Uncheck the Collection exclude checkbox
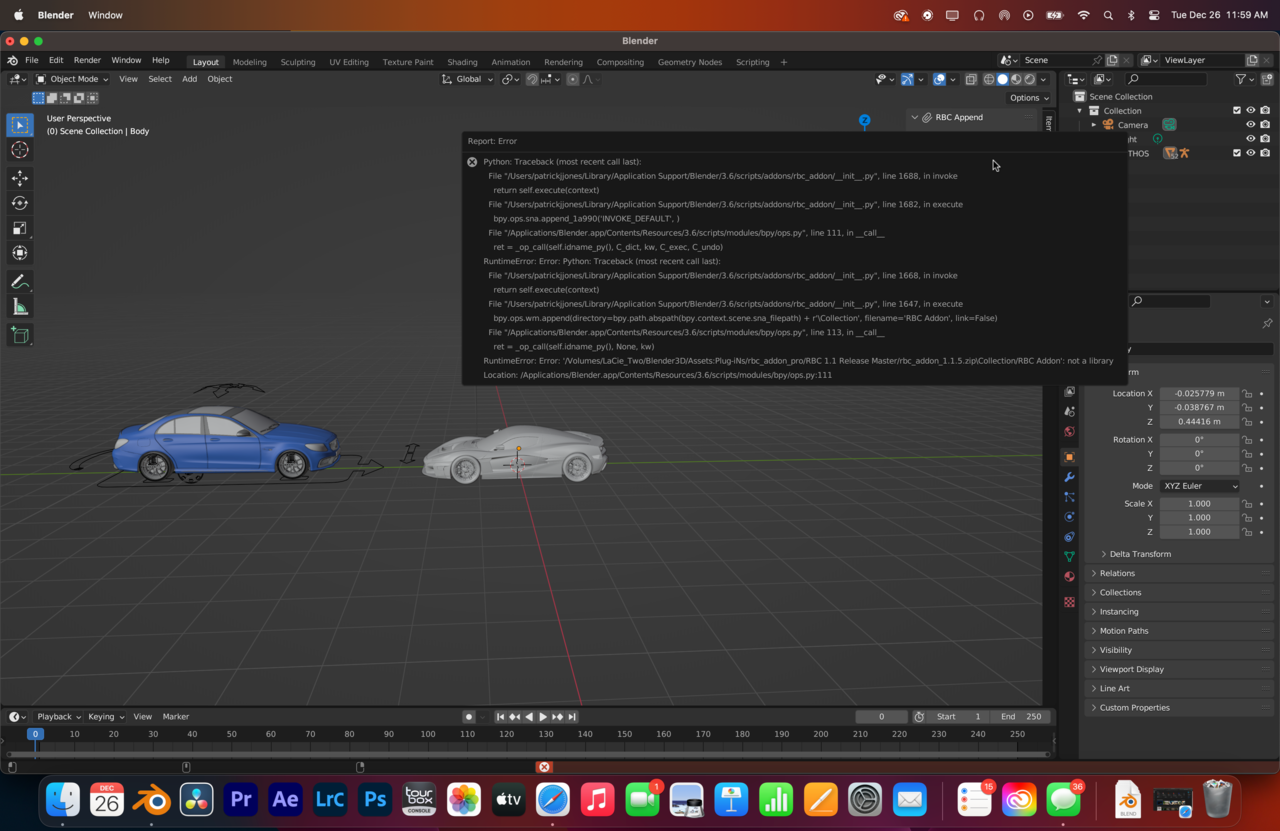Screen dimensions: 1280x831 (1237, 111)
